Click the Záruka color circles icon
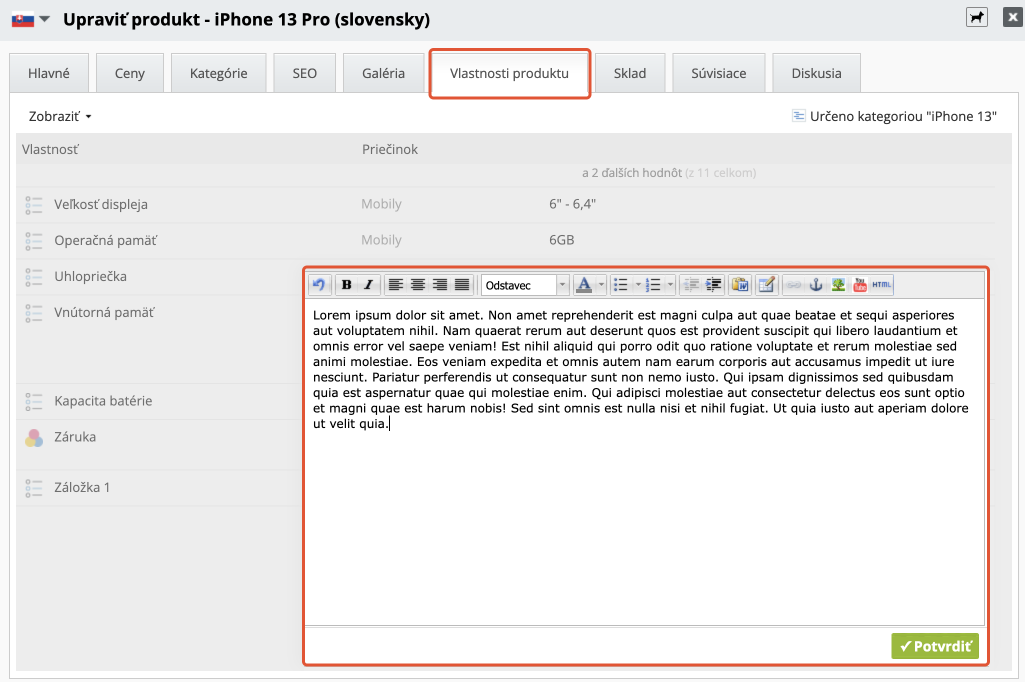The height and width of the screenshot is (682, 1025). (x=34, y=437)
